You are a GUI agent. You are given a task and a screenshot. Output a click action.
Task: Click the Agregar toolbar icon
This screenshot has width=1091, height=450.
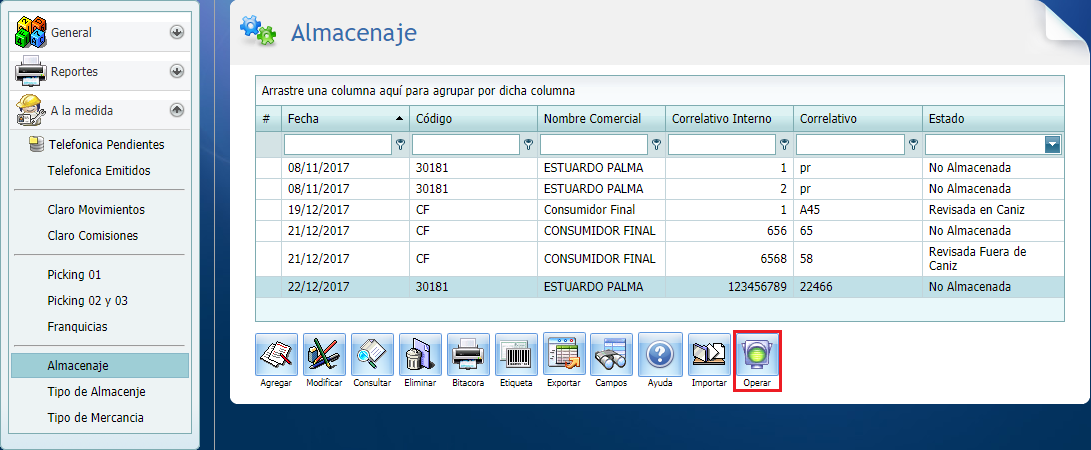[276, 354]
